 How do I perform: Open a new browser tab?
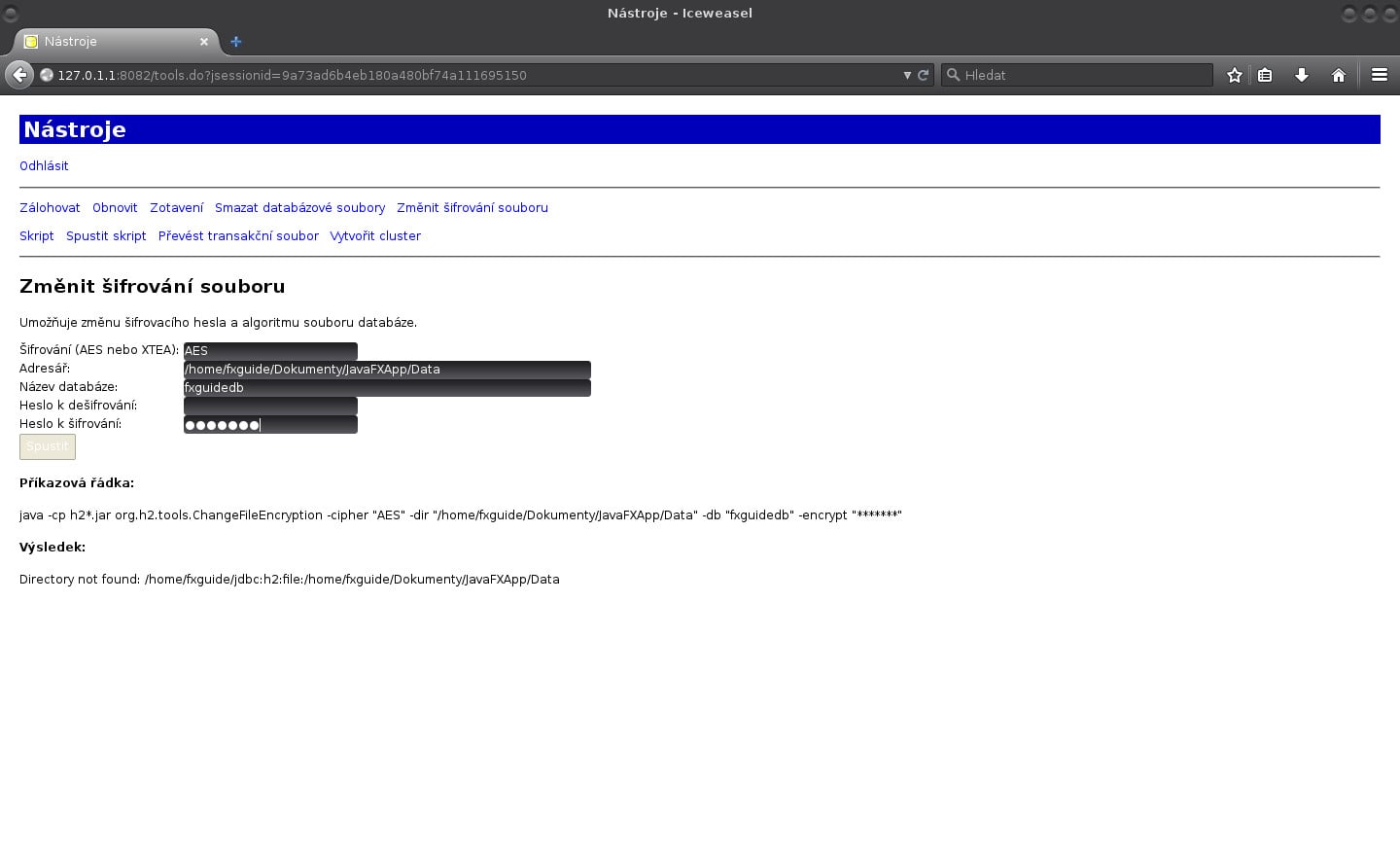[235, 42]
